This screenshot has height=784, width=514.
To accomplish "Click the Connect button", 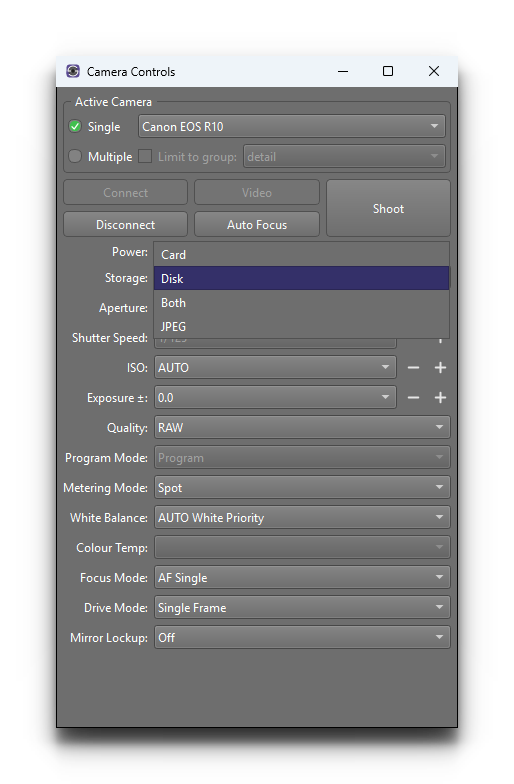I will coord(126,192).
